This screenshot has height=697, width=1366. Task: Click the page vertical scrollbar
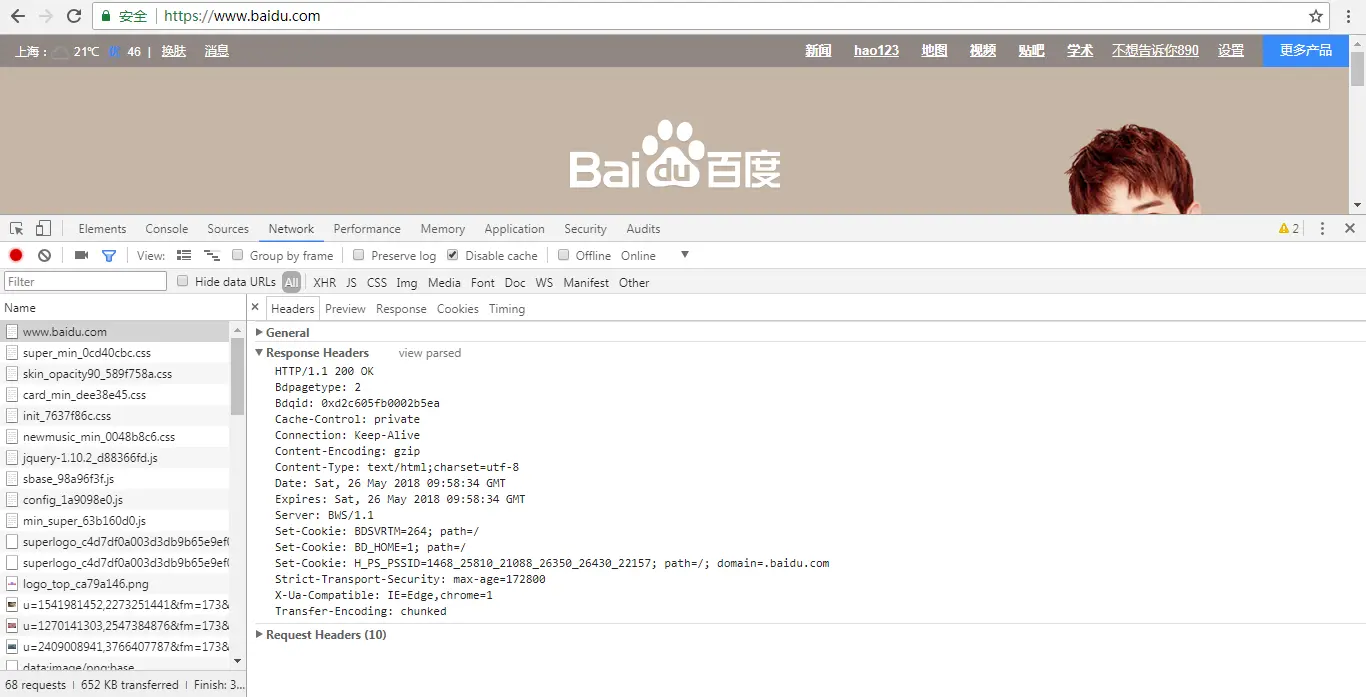[1357, 68]
